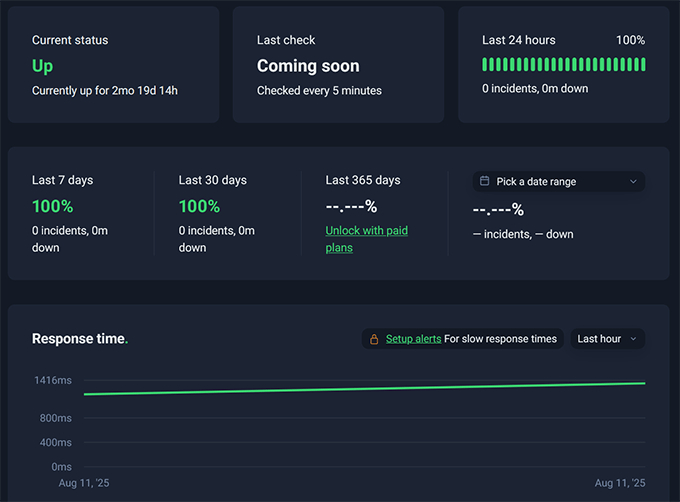680x502 pixels.
Task: Click the calendar icon in date range picker
Action: (x=485, y=182)
